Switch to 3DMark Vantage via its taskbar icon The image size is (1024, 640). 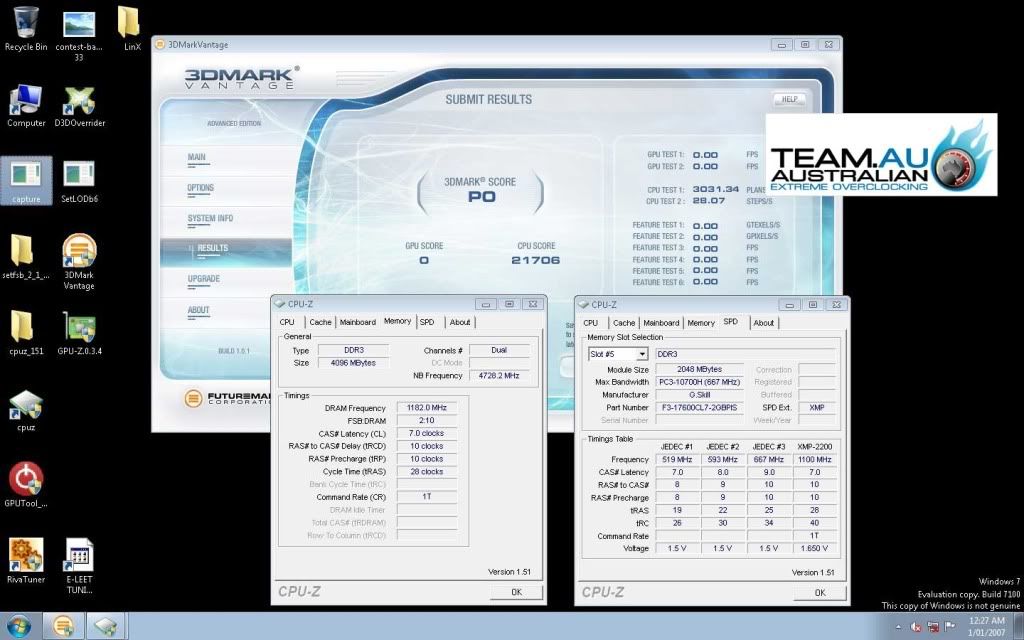63,626
